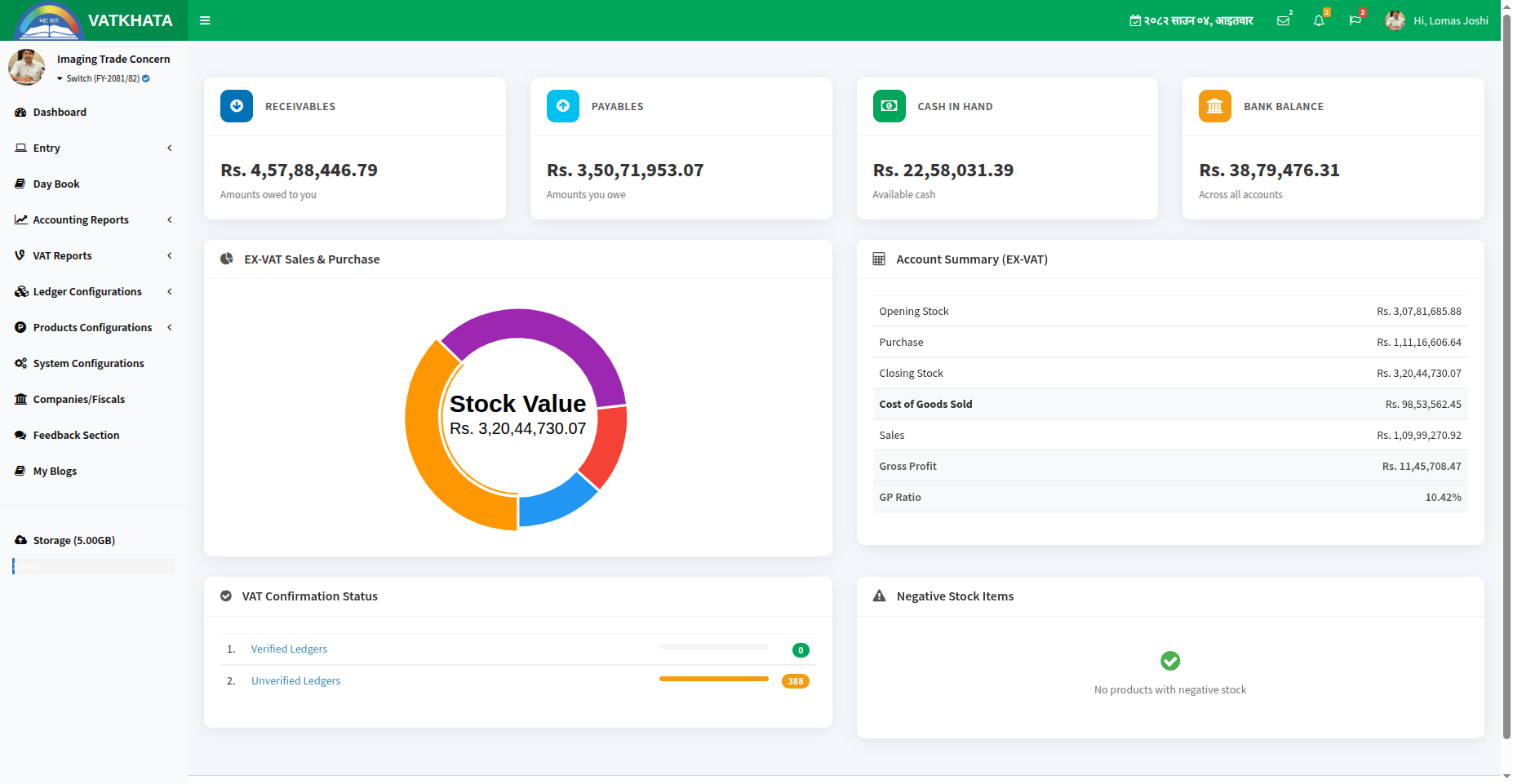
Task: Click the Day Book sidebar icon
Action: pos(20,184)
